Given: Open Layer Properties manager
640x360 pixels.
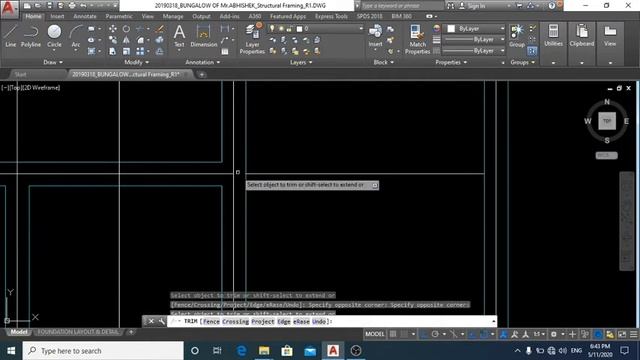Looking at the screenshot, I should [x=252, y=39].
